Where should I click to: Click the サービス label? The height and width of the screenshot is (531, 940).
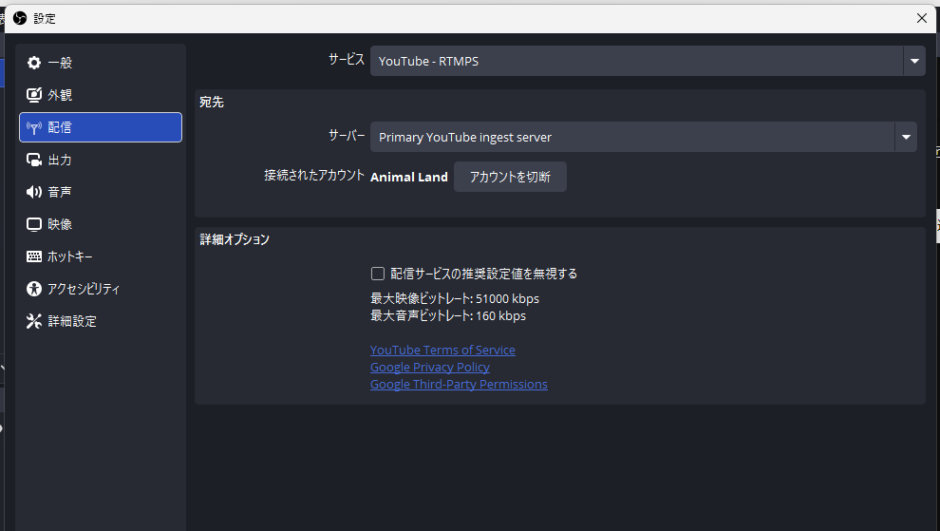[x=347, y=59]
